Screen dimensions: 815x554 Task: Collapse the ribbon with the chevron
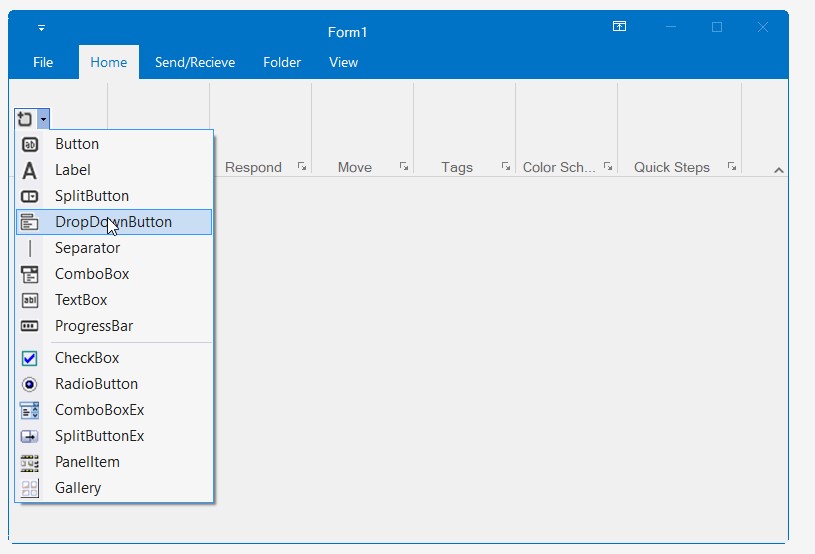click(779, 170)
